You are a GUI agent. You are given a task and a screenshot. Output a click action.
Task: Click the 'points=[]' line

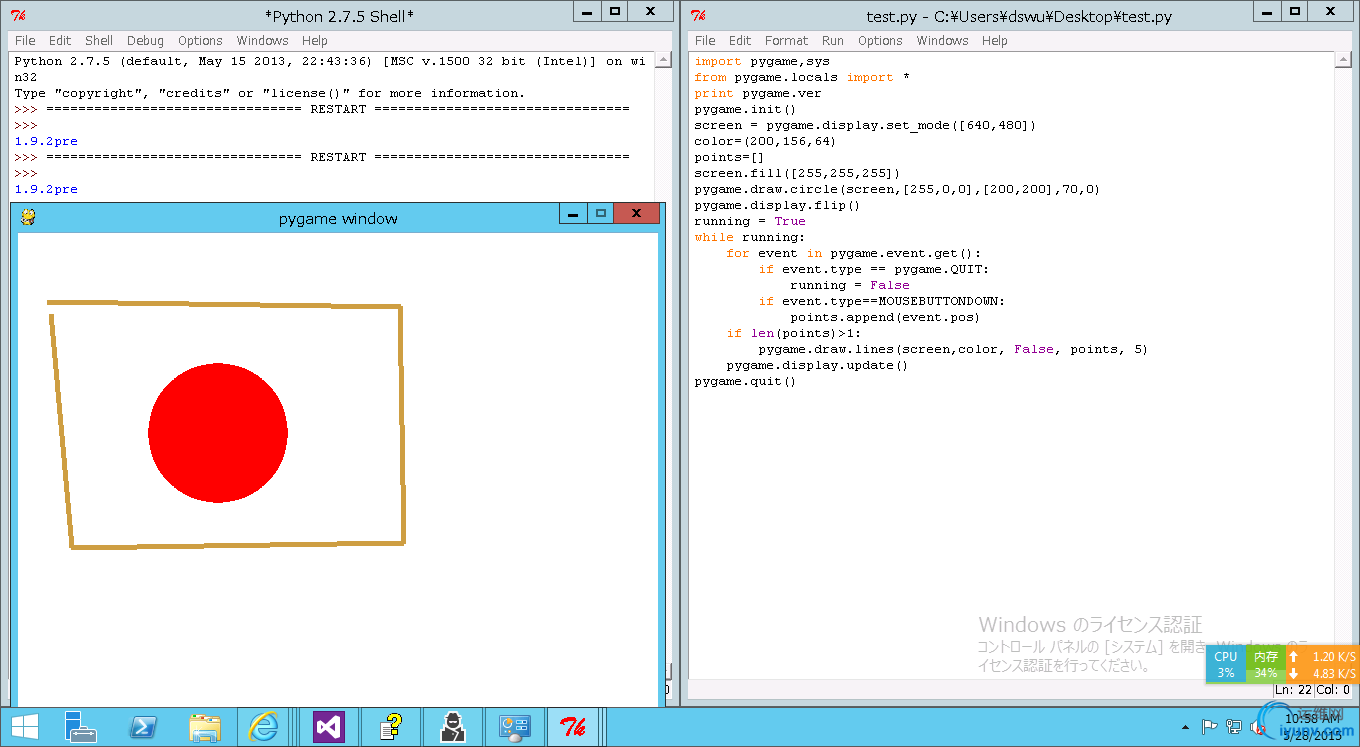click(x=729, y=157)
